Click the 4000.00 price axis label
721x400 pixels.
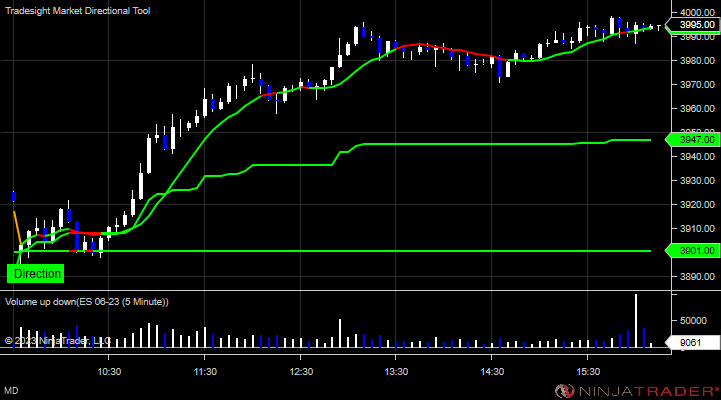pyautogui.click(x=697, y=12)
